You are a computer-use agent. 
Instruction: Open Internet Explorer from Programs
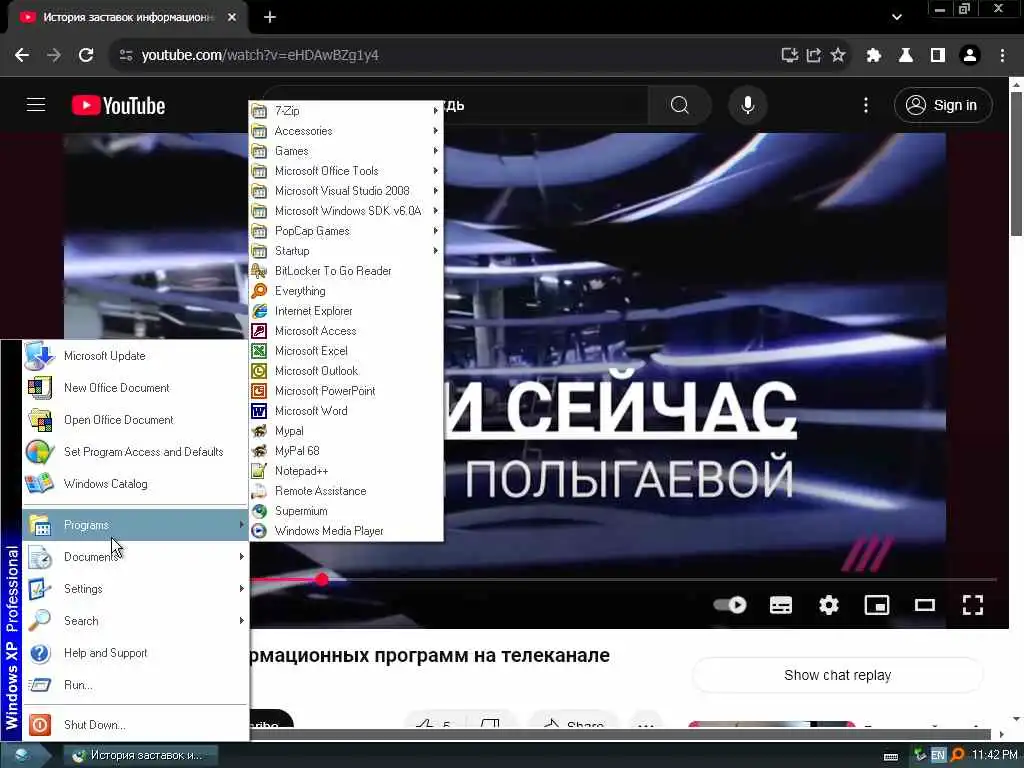click(346, 311)
